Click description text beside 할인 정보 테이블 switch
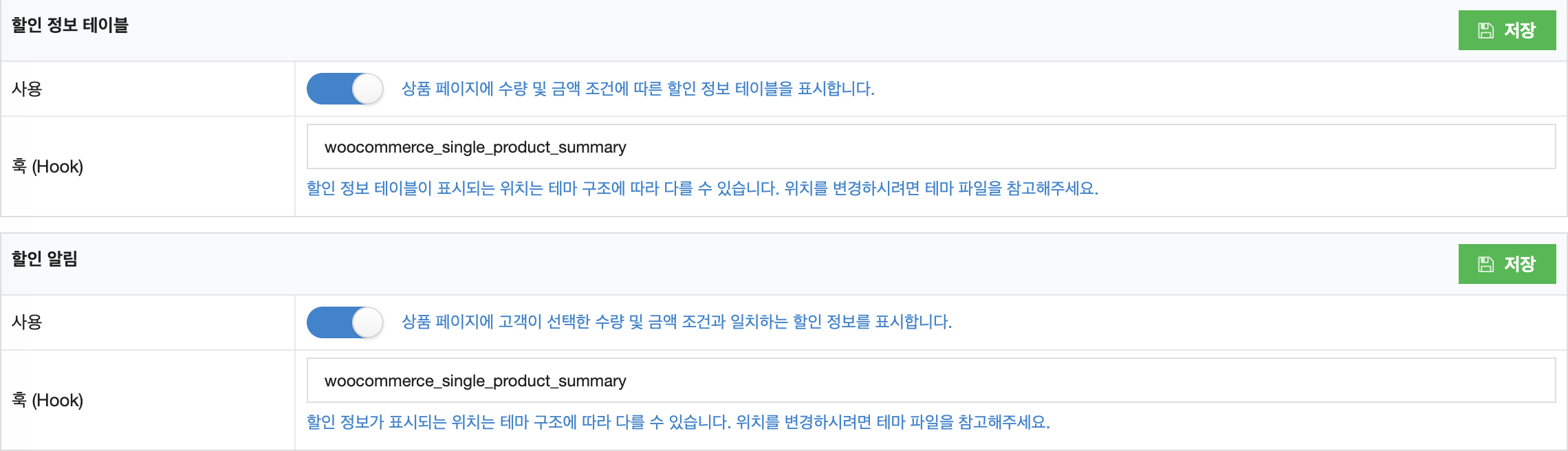This screenshot has height=451, width=1568. point(638,89)
